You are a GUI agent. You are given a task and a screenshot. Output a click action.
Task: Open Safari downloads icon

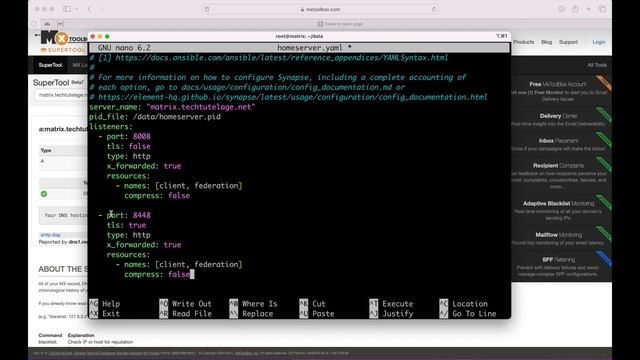562,9
